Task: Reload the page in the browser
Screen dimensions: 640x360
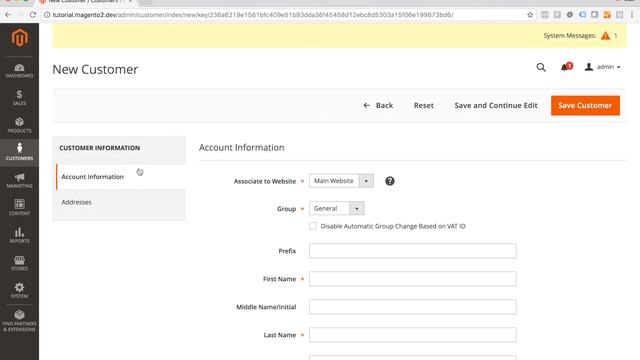Action: click(x=33, y=15)
